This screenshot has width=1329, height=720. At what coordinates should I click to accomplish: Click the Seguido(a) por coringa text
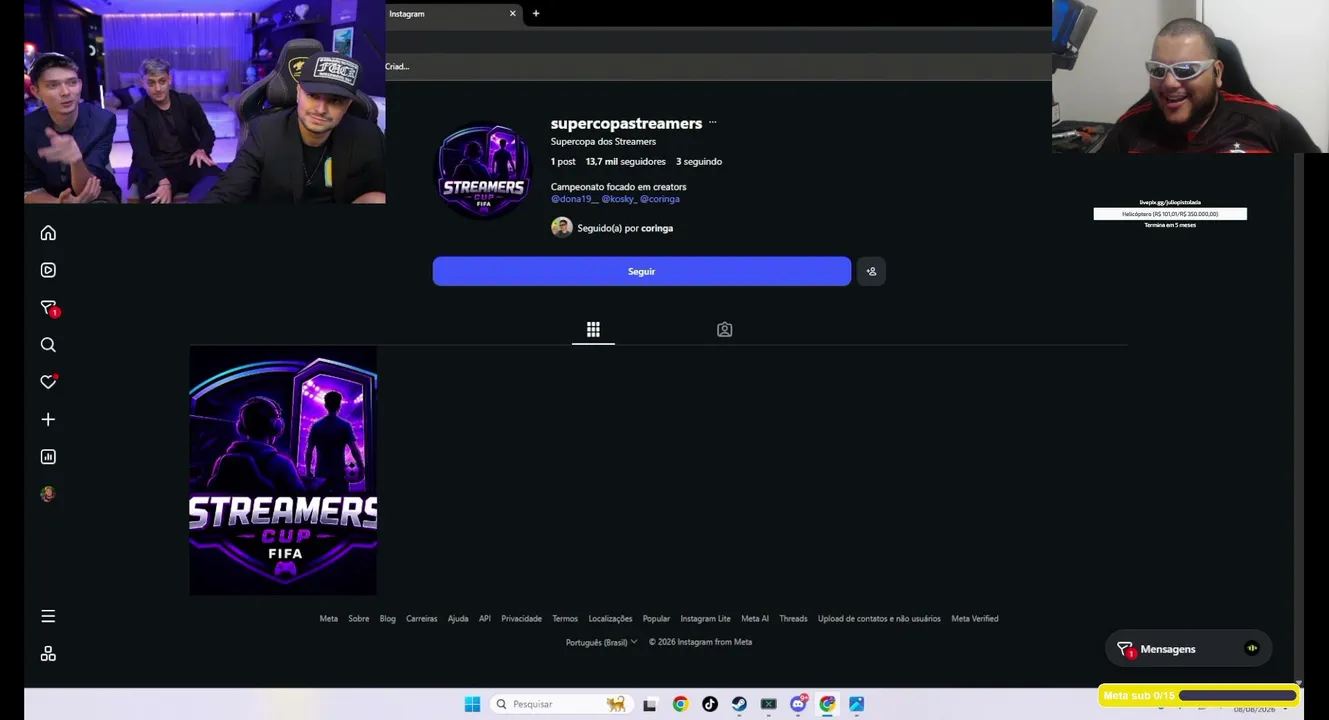point(625,228)
